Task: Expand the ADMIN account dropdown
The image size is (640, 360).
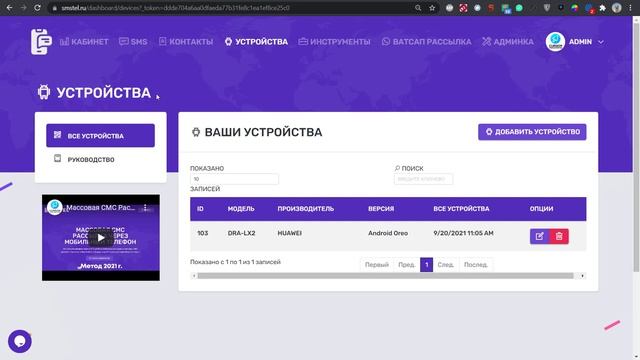Action: [601, 42]
